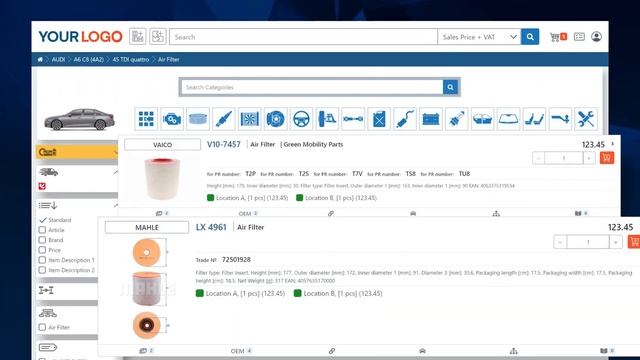Click the MAHLE brand button
Image resolution: width=640 pixels, height=360 pixels.
point(147,227)
